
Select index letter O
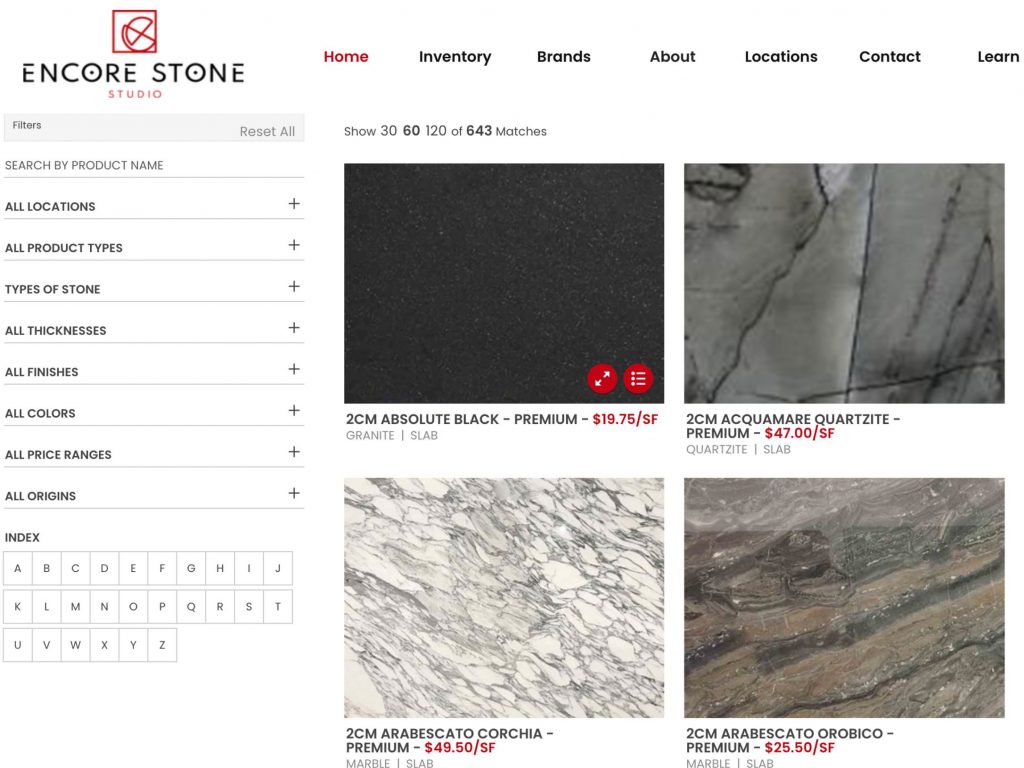coord(133,607)
